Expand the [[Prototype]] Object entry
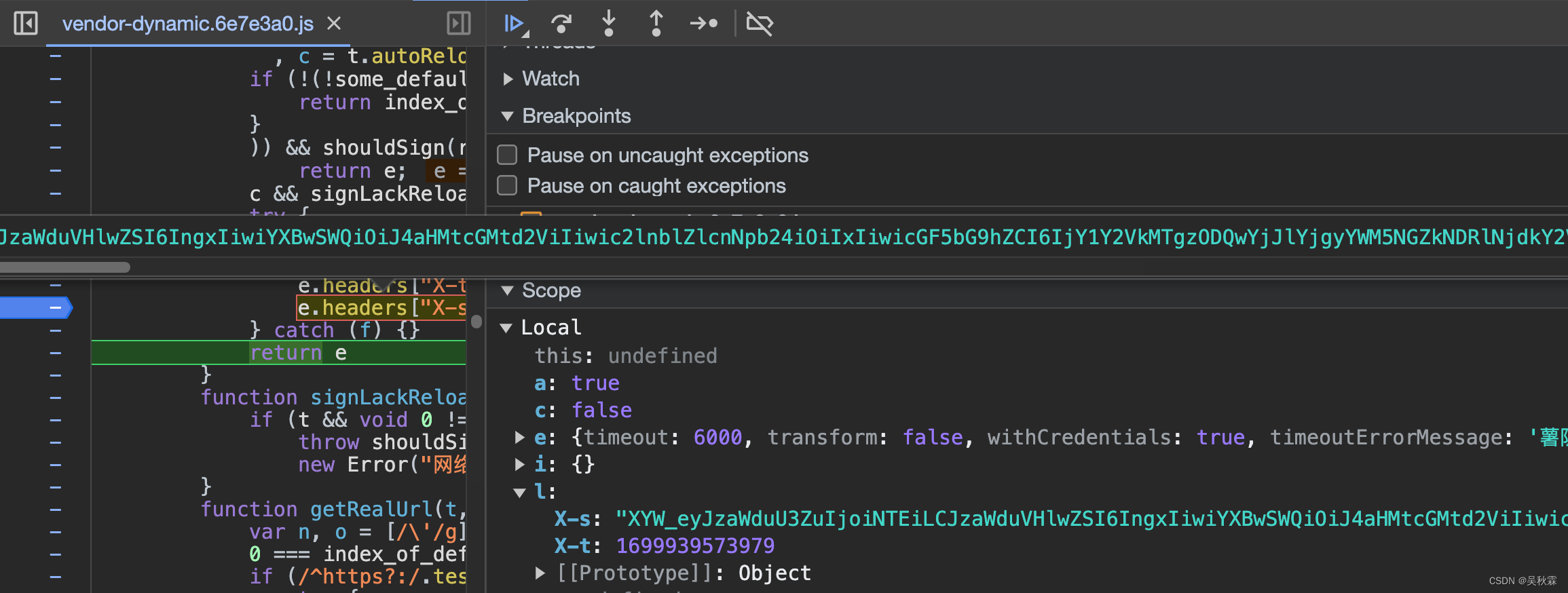Image resolution: width=1568 pixels, height=593 pixels. tap(540, 573)
